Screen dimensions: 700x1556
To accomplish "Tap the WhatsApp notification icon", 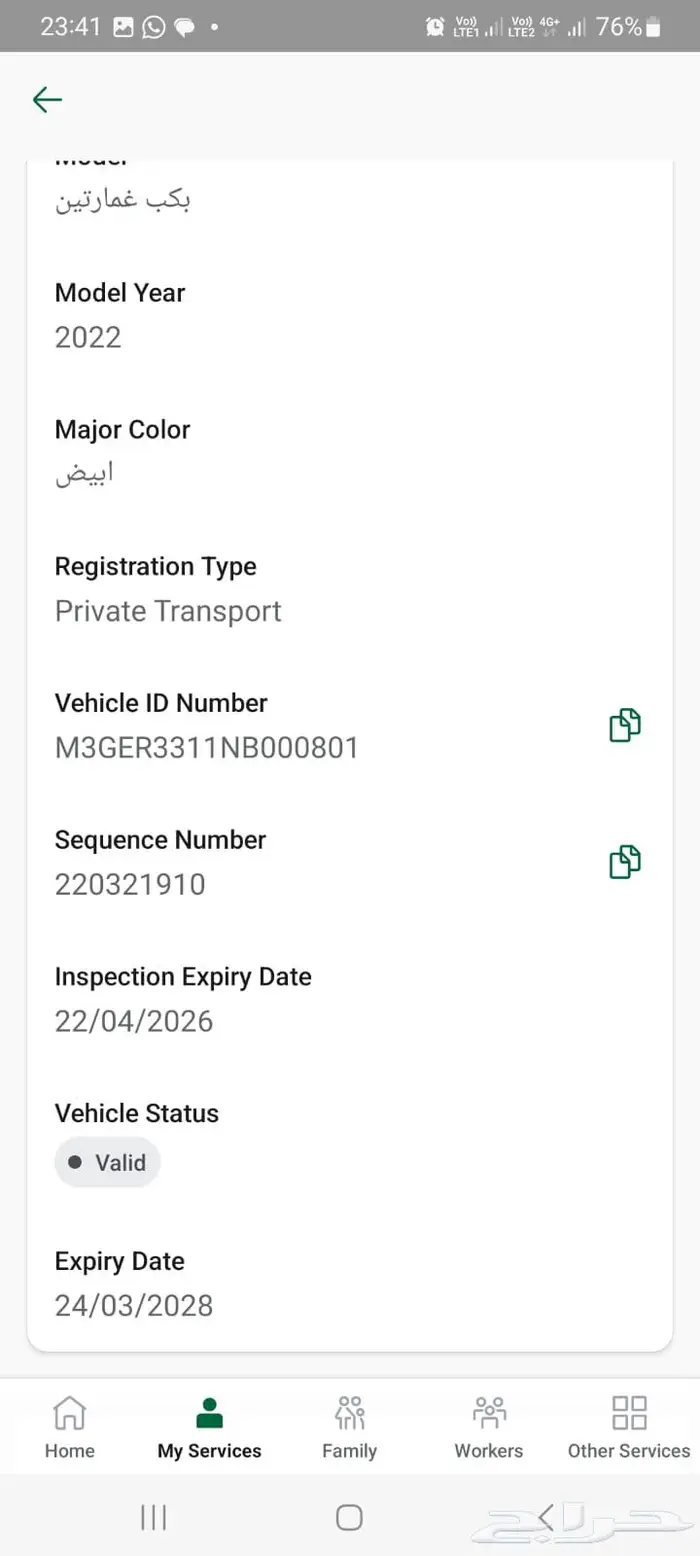I will click(x=153, y=27).
